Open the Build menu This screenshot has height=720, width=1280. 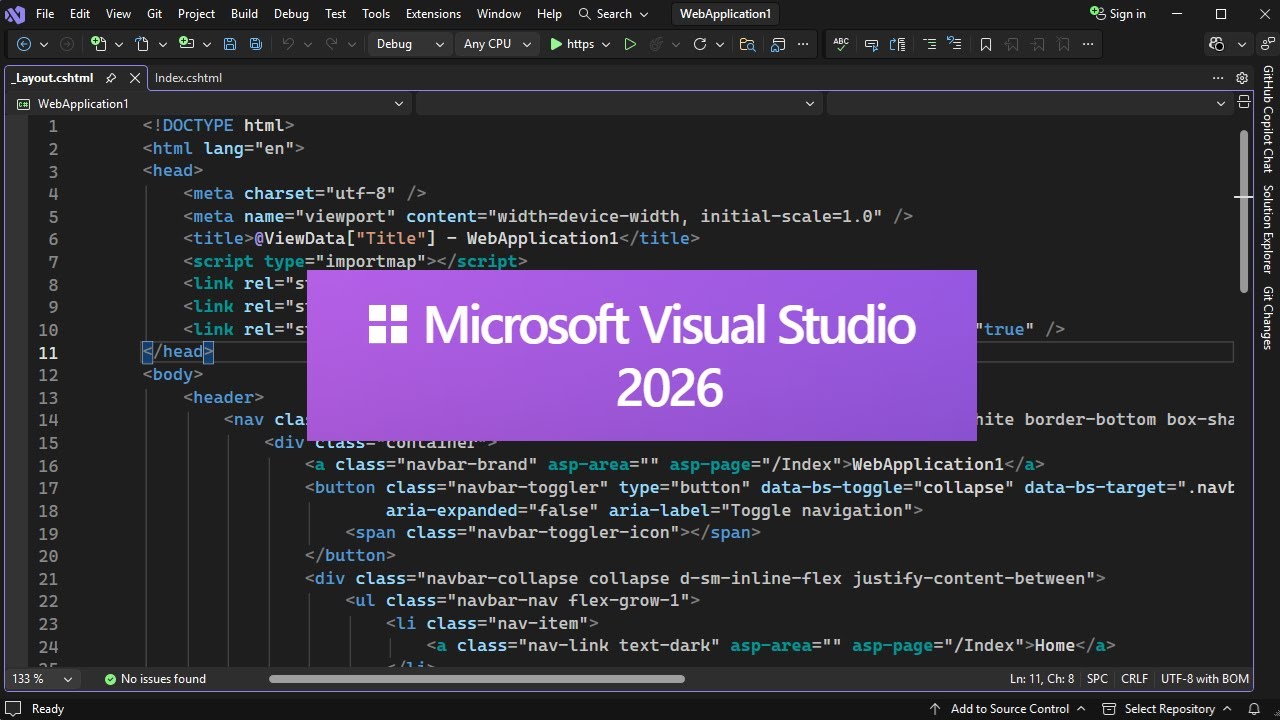coord(244,14)
